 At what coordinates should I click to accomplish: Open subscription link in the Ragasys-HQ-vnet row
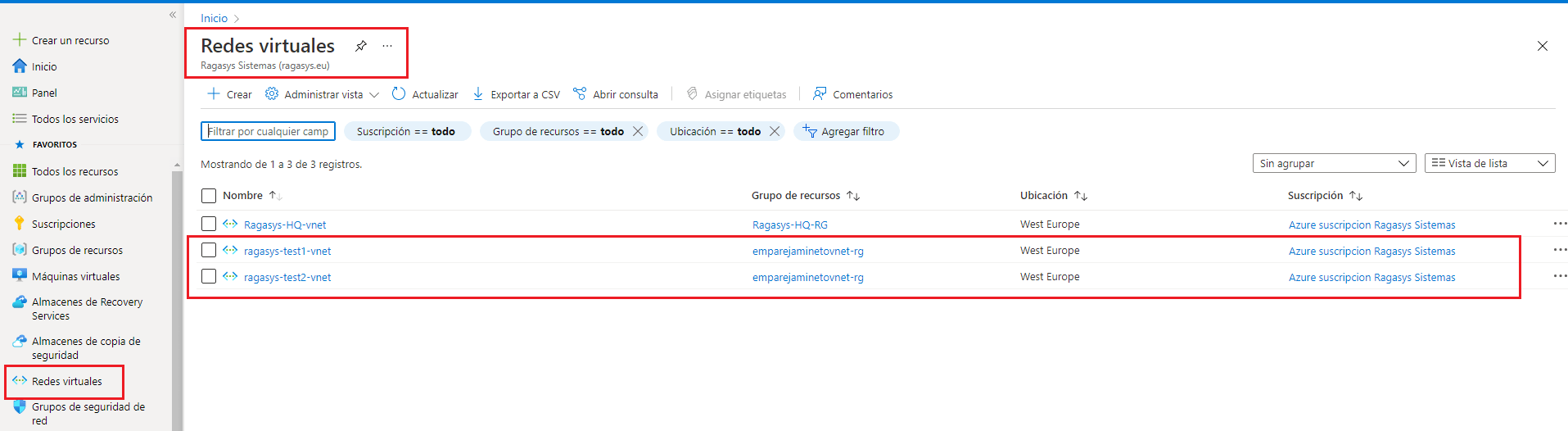pos(1372,225)
